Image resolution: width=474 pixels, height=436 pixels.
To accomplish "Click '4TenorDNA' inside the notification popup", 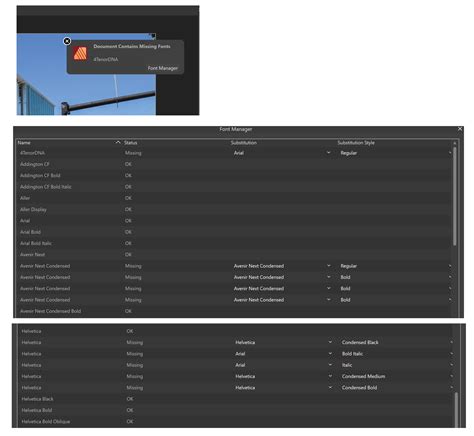I will (x=106, y=59).
